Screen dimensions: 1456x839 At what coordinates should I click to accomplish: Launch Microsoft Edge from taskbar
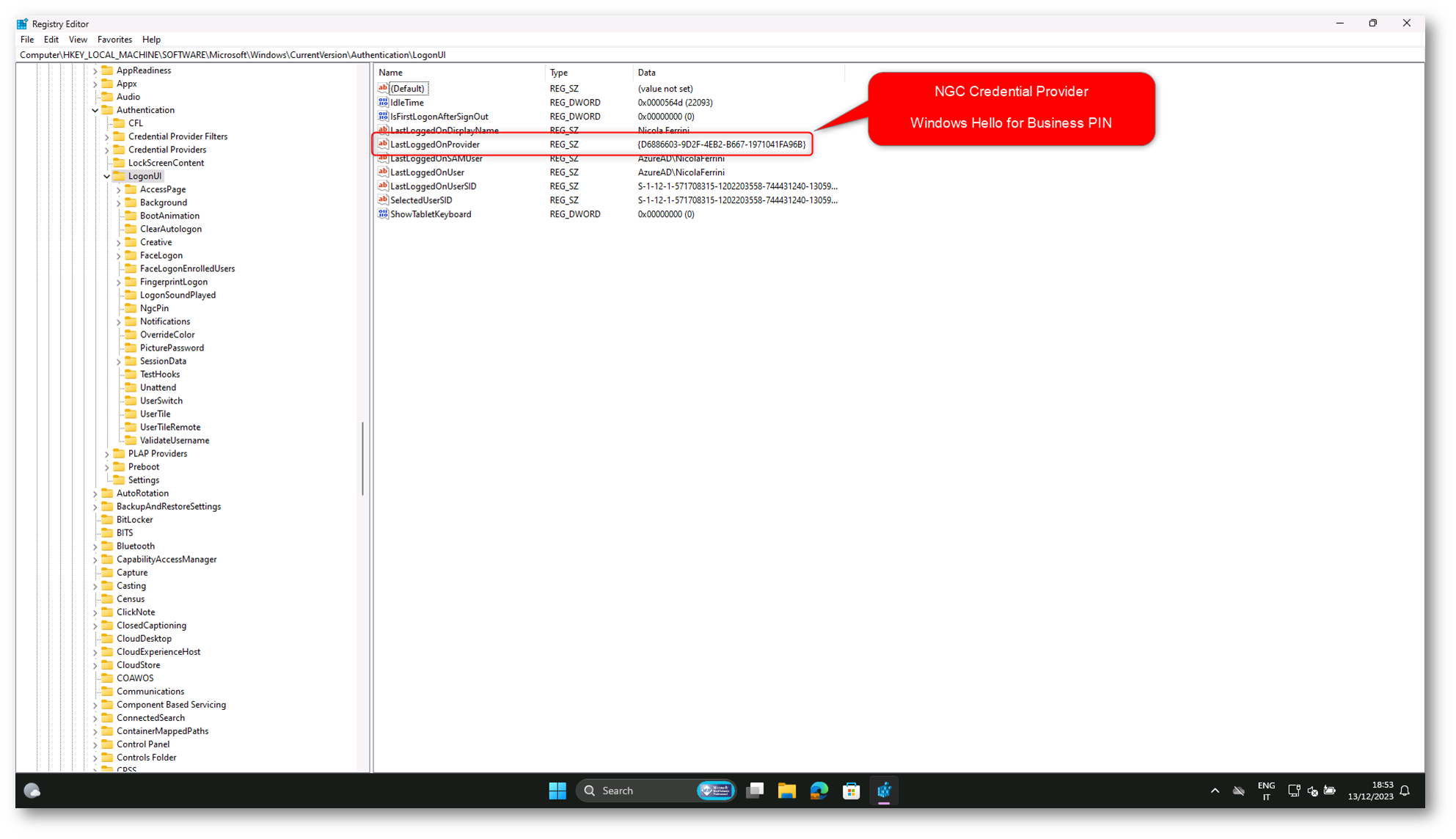819,791
